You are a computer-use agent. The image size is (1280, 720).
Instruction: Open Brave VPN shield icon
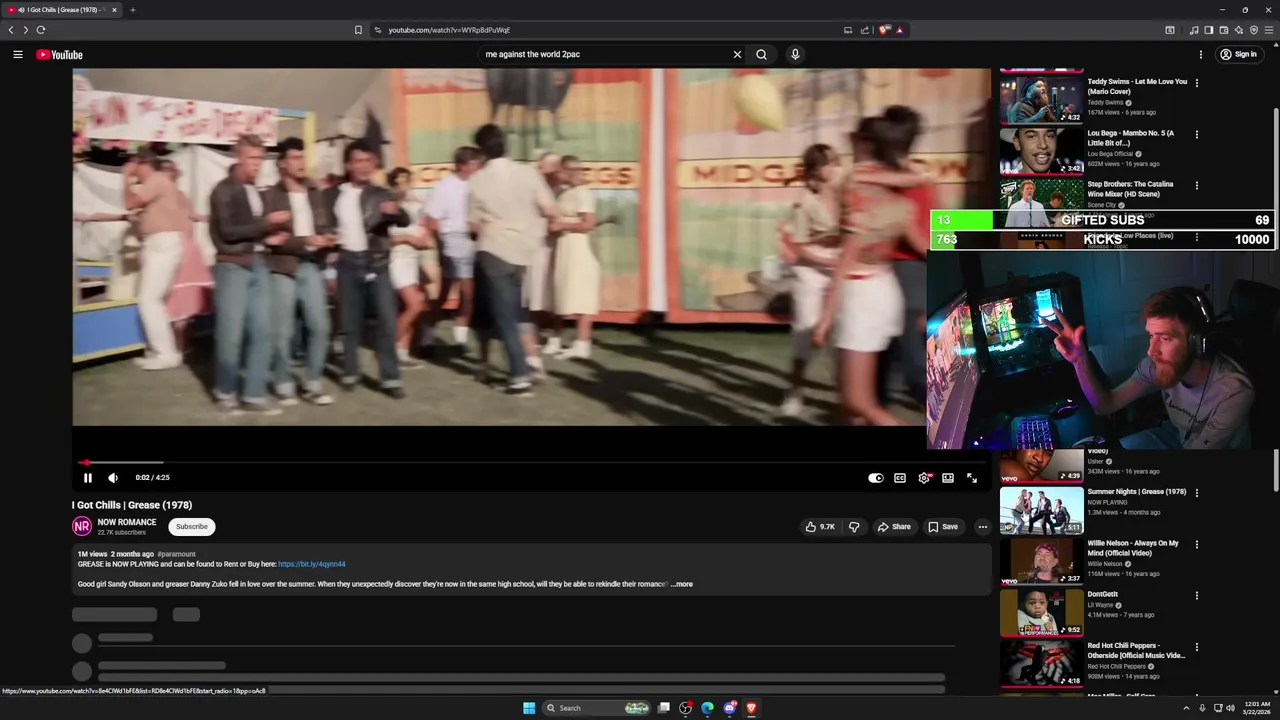(x=1254, y=30)
